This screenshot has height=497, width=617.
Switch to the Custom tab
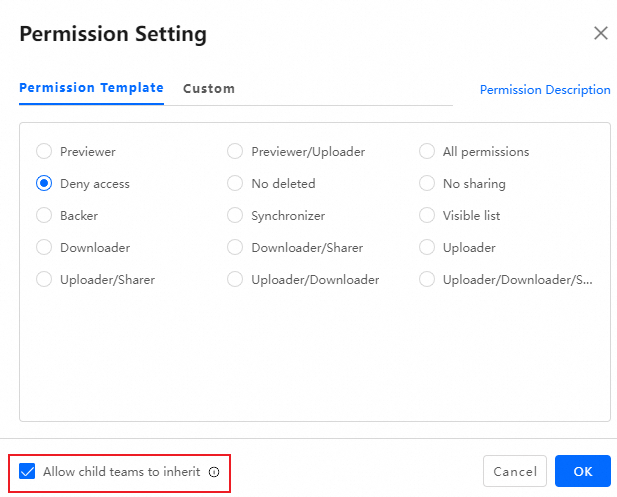pos(209,89)
